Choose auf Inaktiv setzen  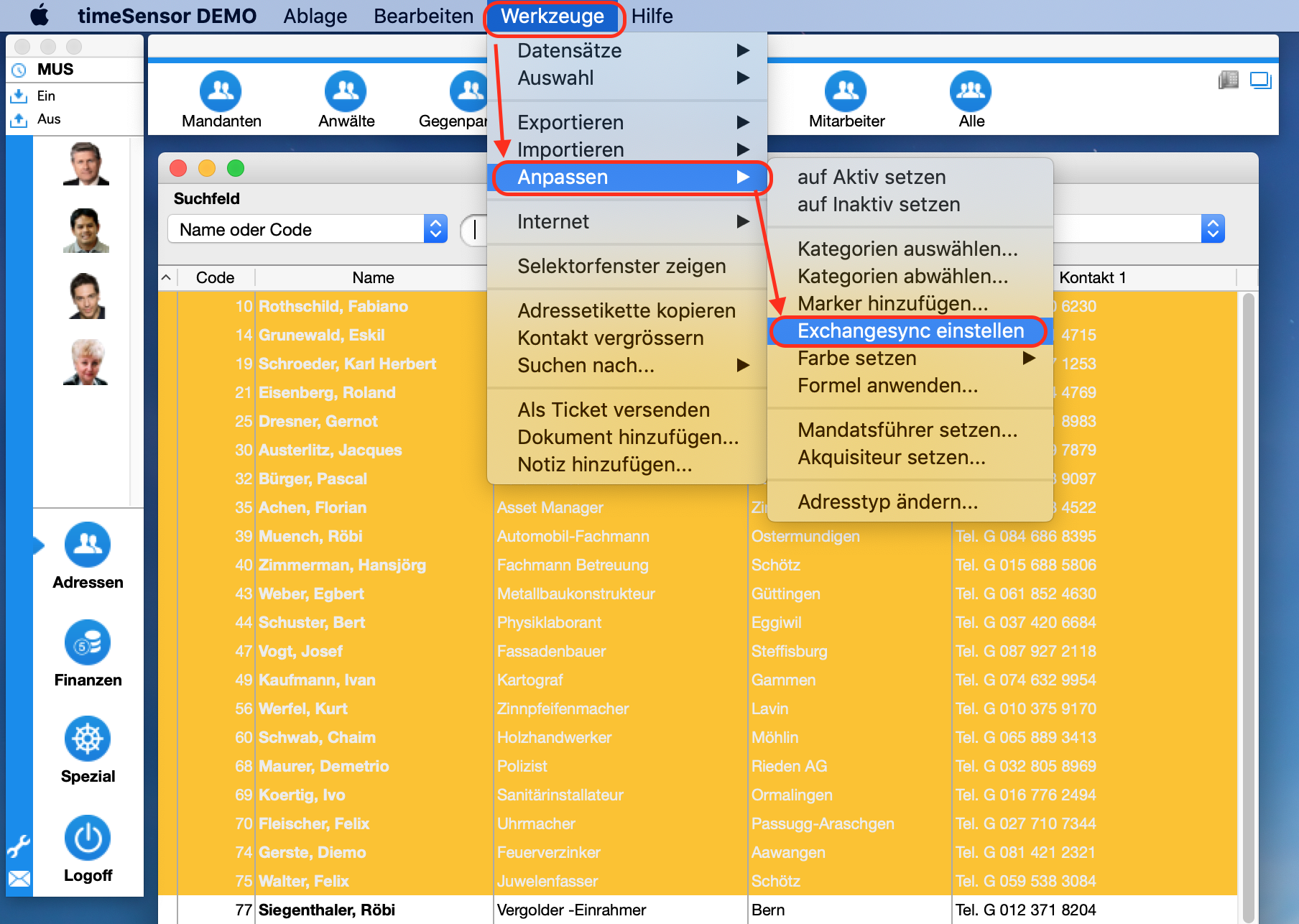tap(910, 204)
